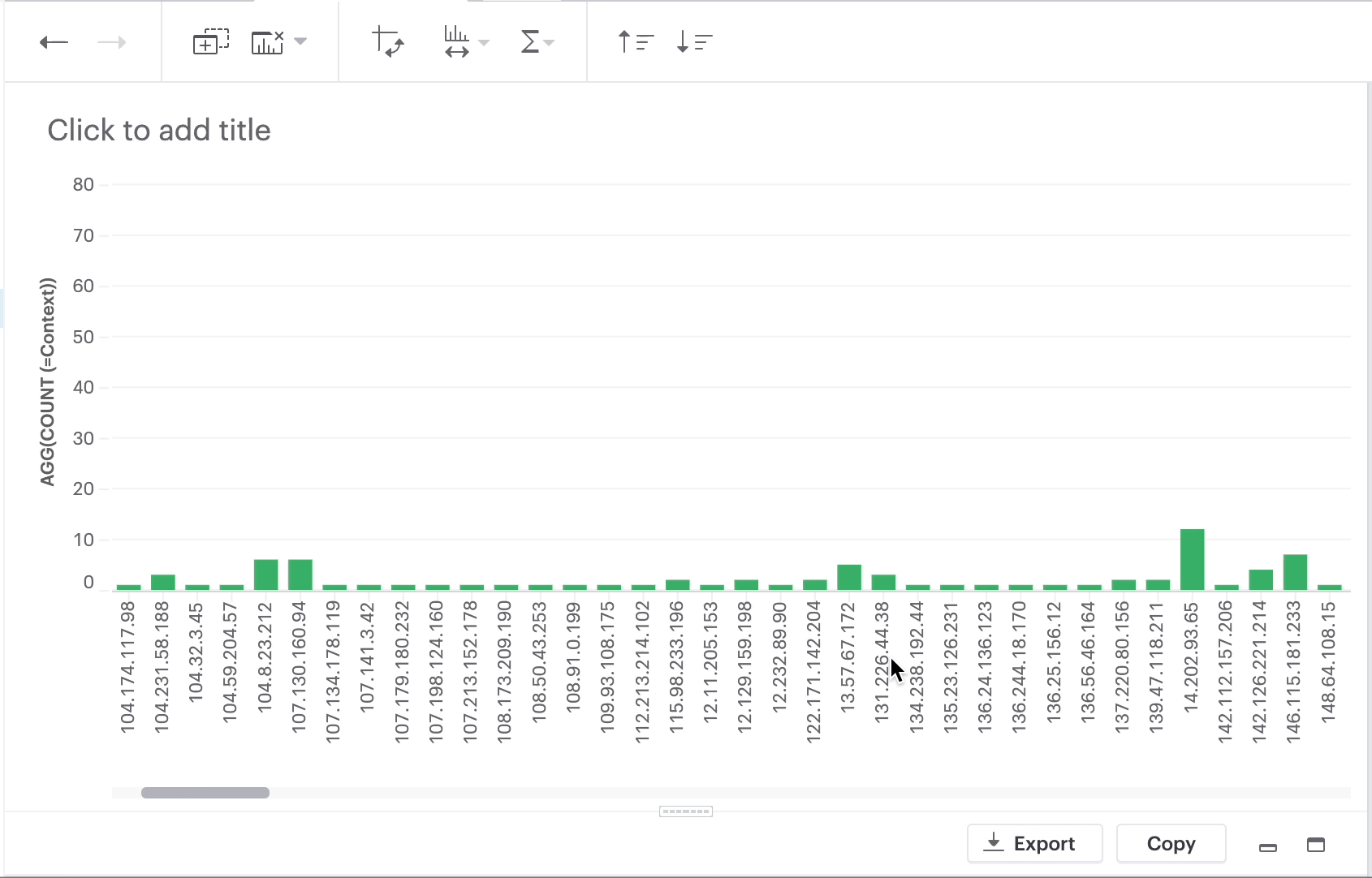Click the horizontal scrollbar below the chart
This screenshot has width=1372, height=878.
coord(205,793)
